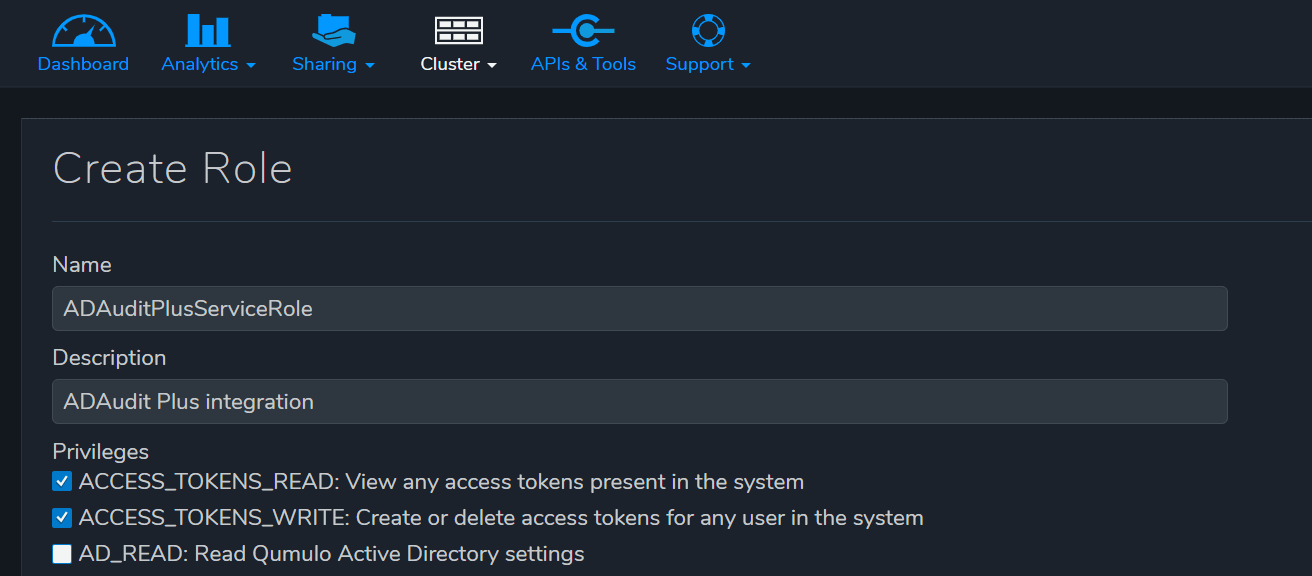
Task: Open the APIs & Tools menu item
Action: click(x=583, y=64)
